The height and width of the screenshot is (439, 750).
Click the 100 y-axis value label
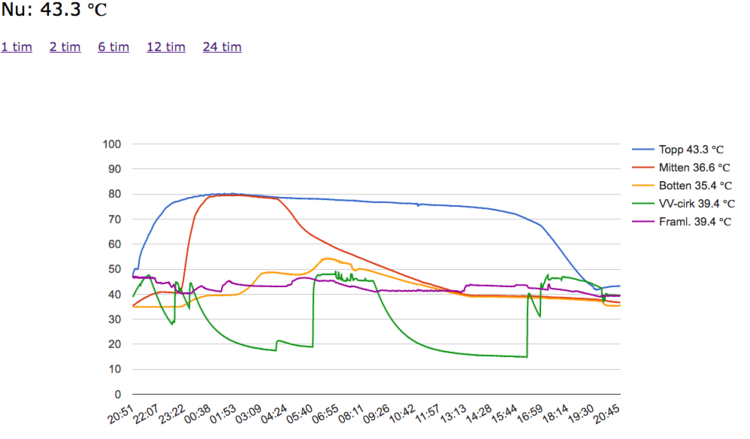(112, 144)
